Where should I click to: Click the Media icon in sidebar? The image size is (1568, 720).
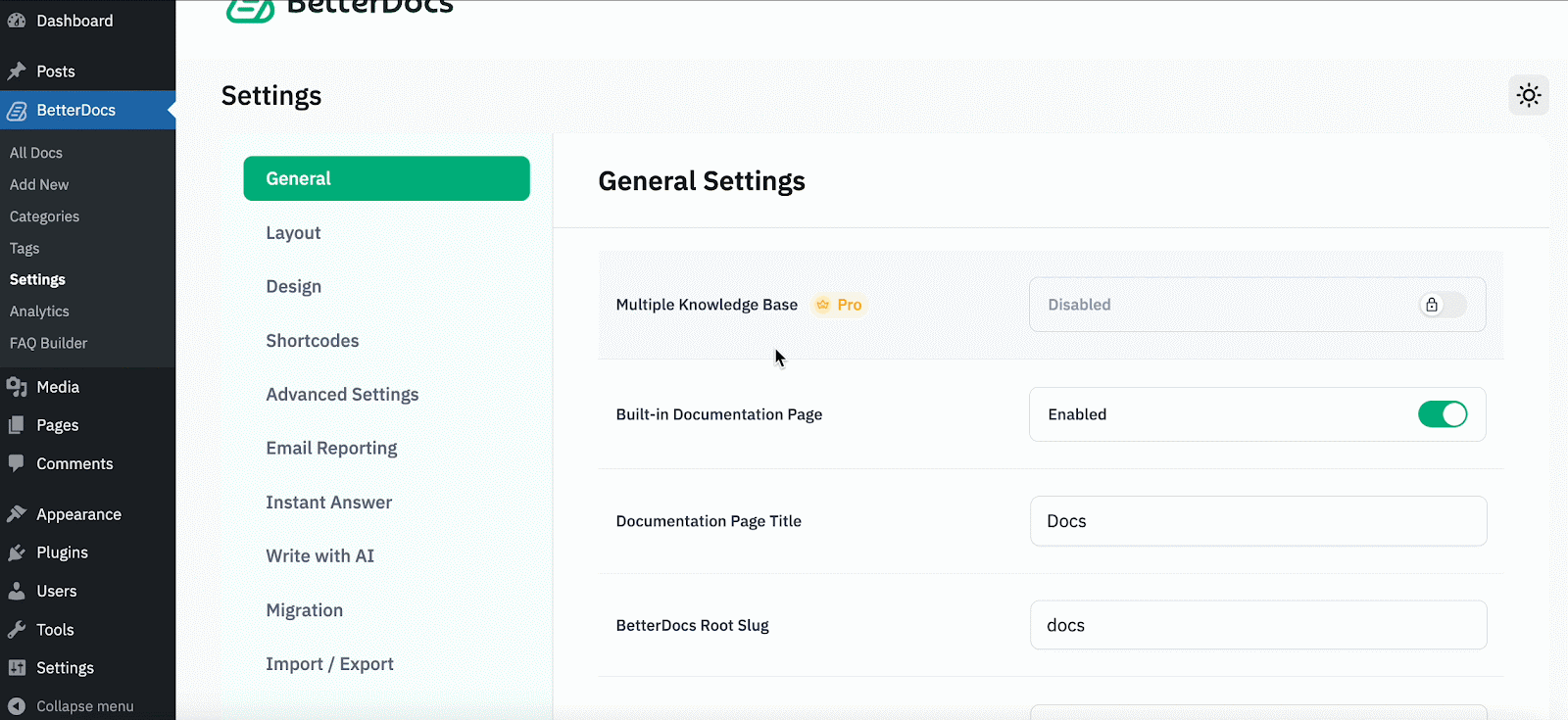(17, 387)
